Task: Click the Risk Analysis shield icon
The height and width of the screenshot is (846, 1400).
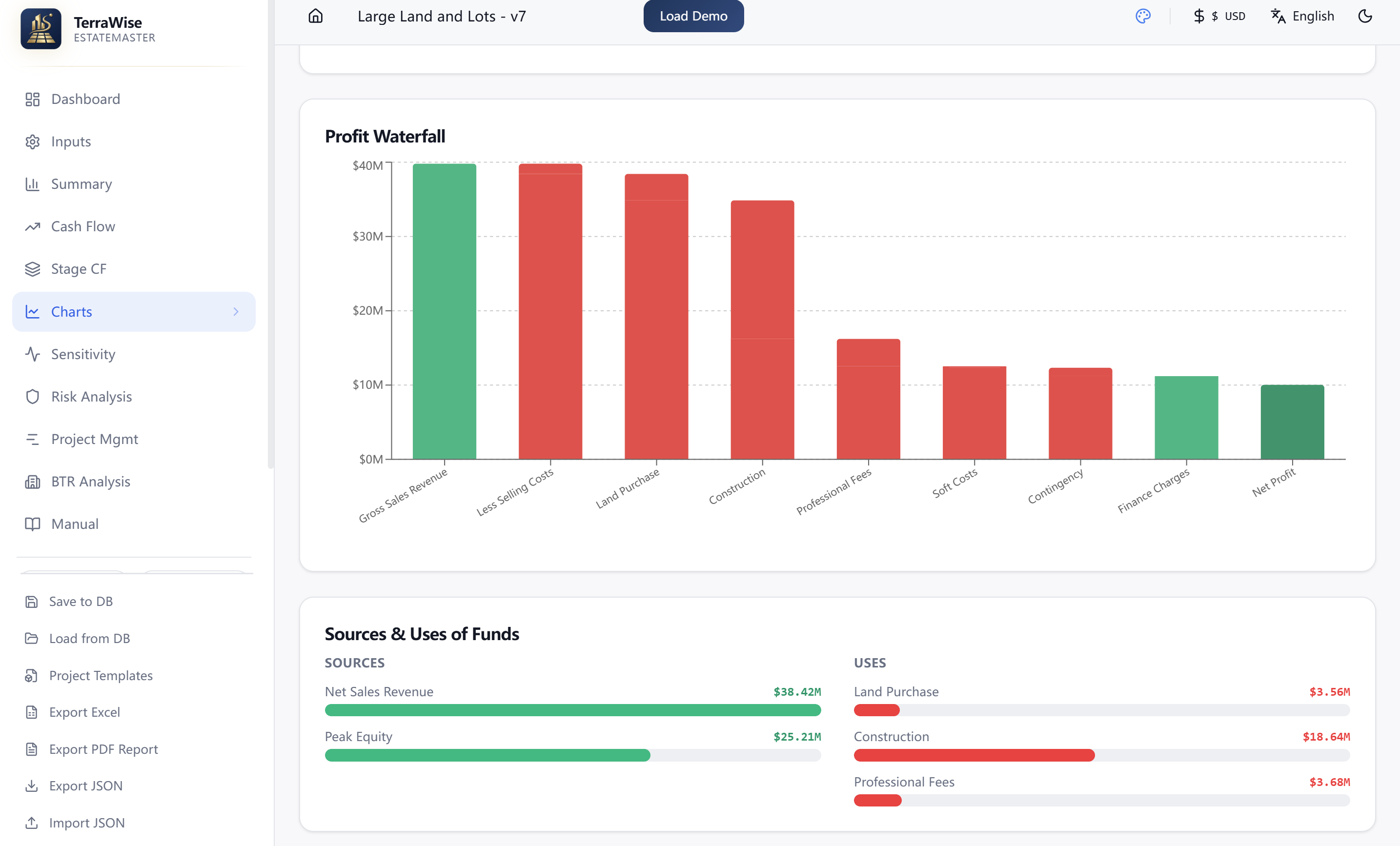Action: click(32, 397)
